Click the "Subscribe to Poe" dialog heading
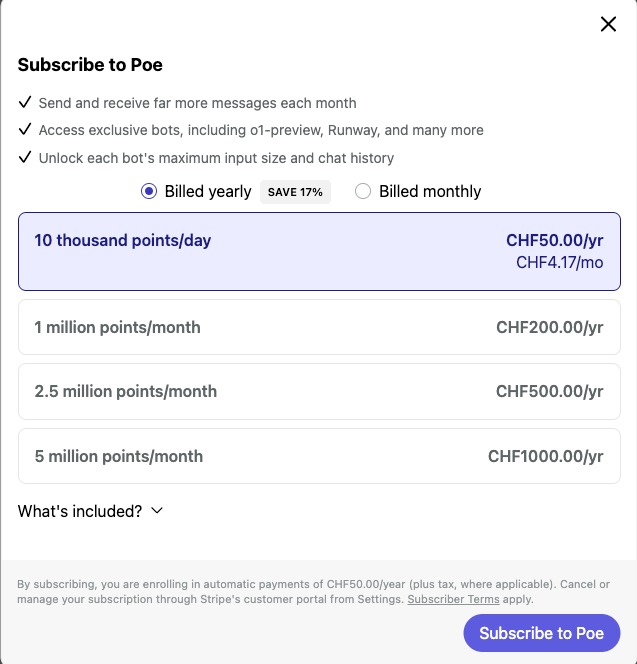 pos(90,65)
